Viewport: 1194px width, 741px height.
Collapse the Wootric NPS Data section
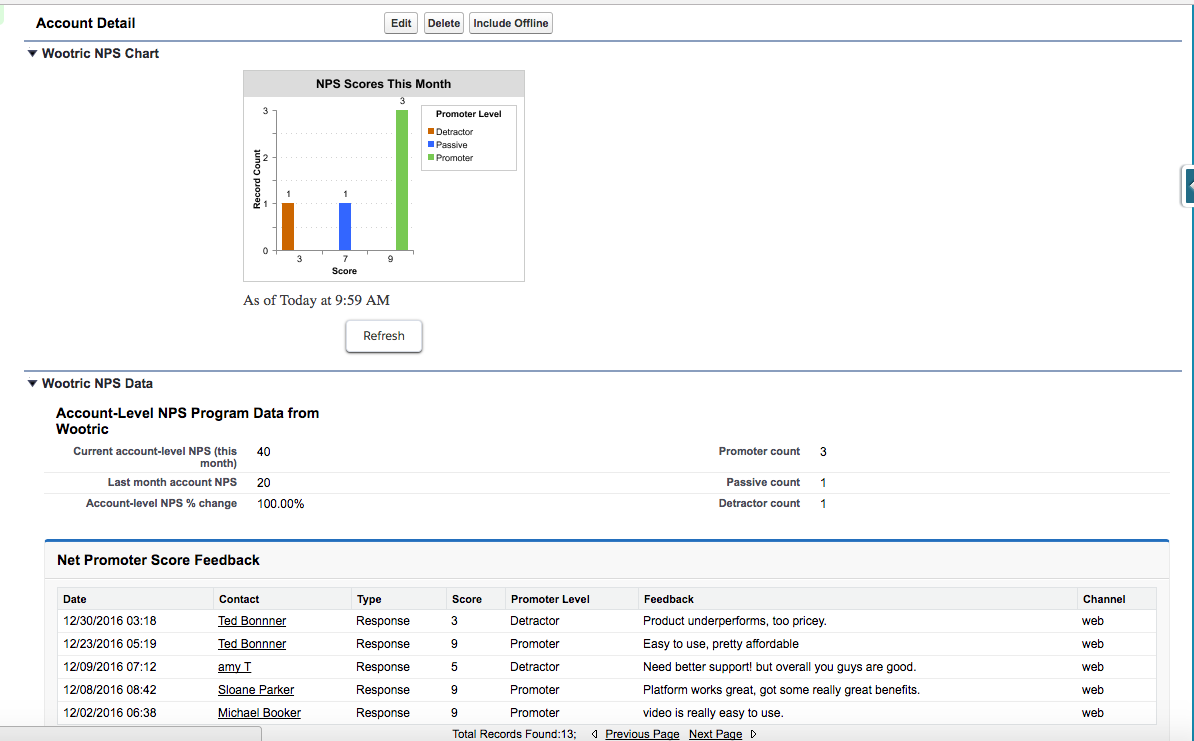(x=32, y=384)
